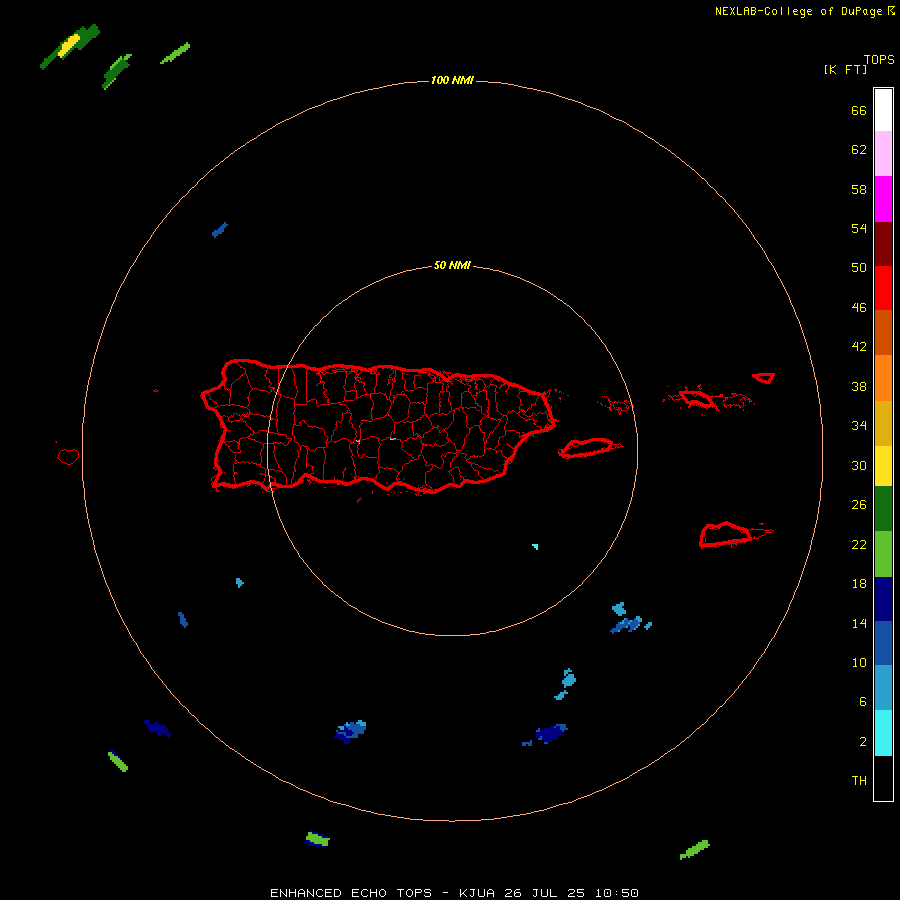This screenshot has width=900, height=900.
Task: Click the legend value "42"
Action: 859,347
